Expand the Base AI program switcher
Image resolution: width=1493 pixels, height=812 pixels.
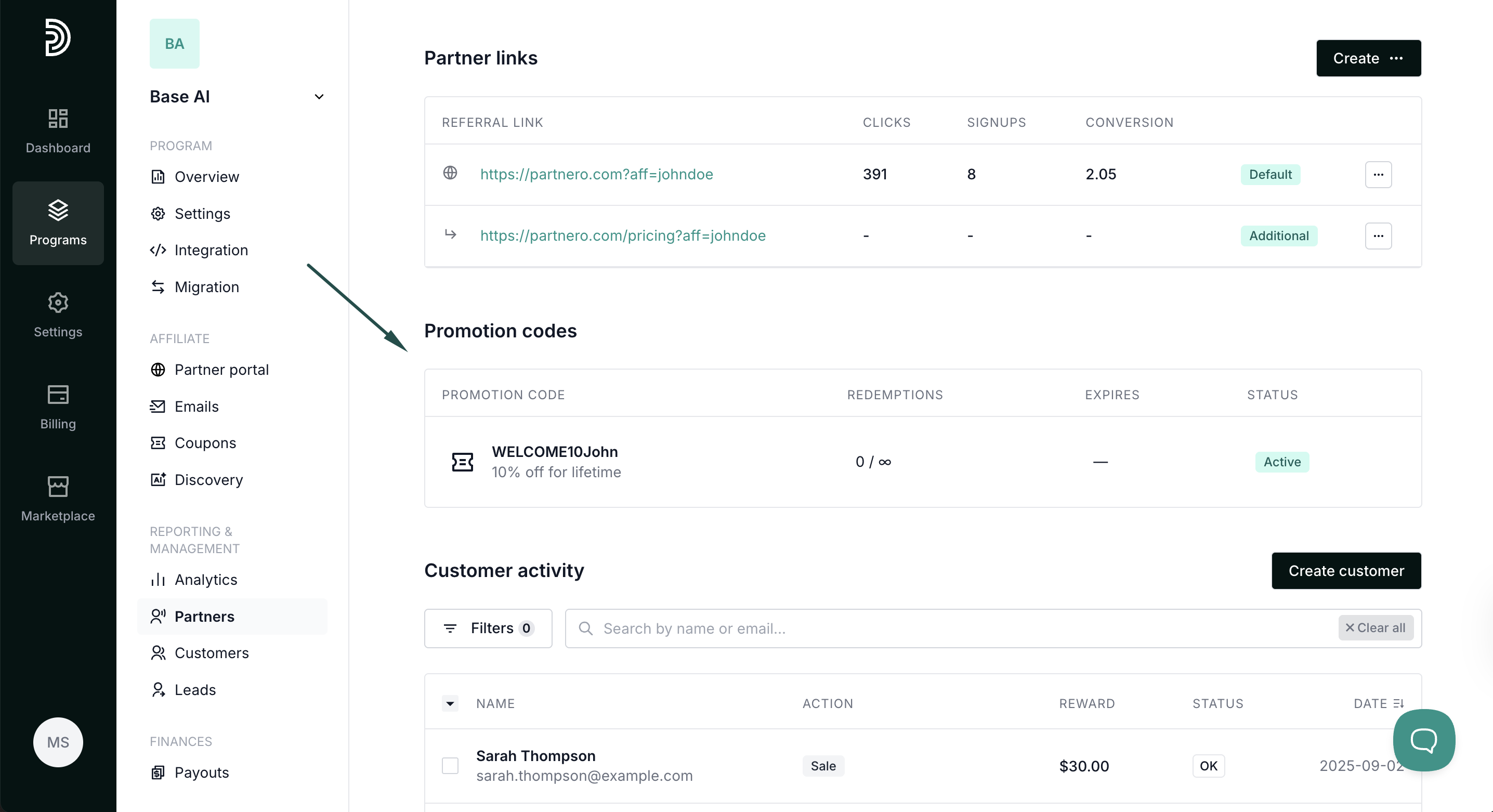[x=319, y=97]
